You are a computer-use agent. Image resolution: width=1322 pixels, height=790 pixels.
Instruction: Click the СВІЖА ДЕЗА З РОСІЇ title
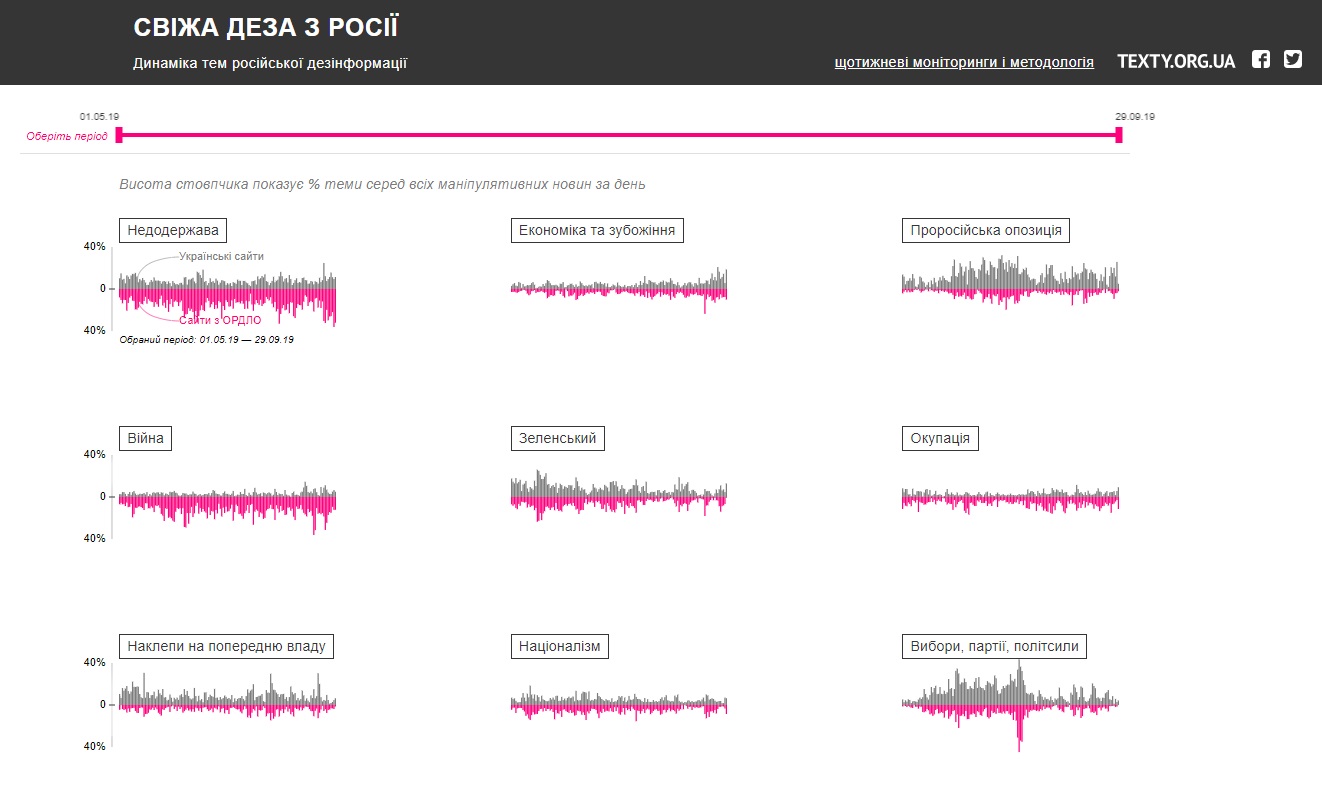tap(265, 28)
